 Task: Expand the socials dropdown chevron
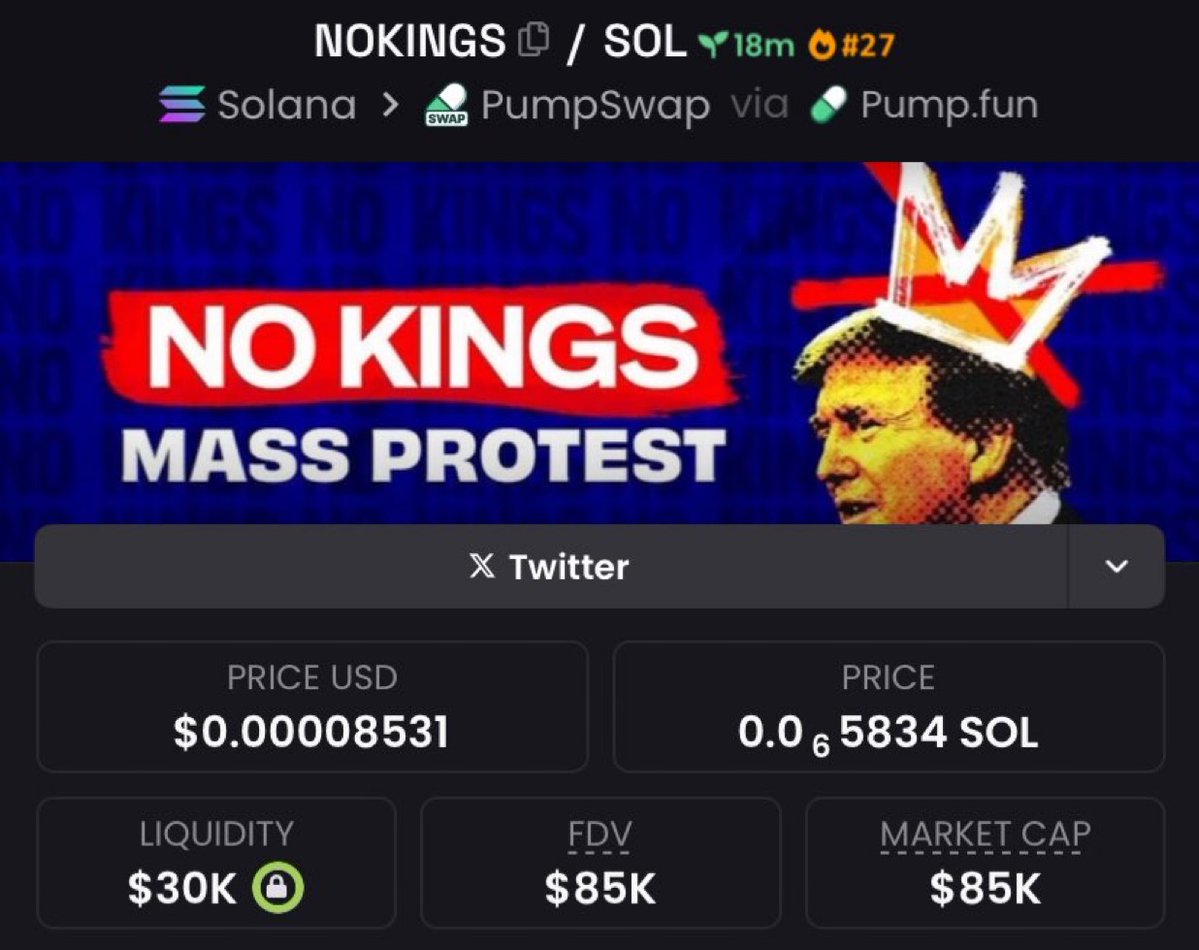click(x=1116, y=567)
